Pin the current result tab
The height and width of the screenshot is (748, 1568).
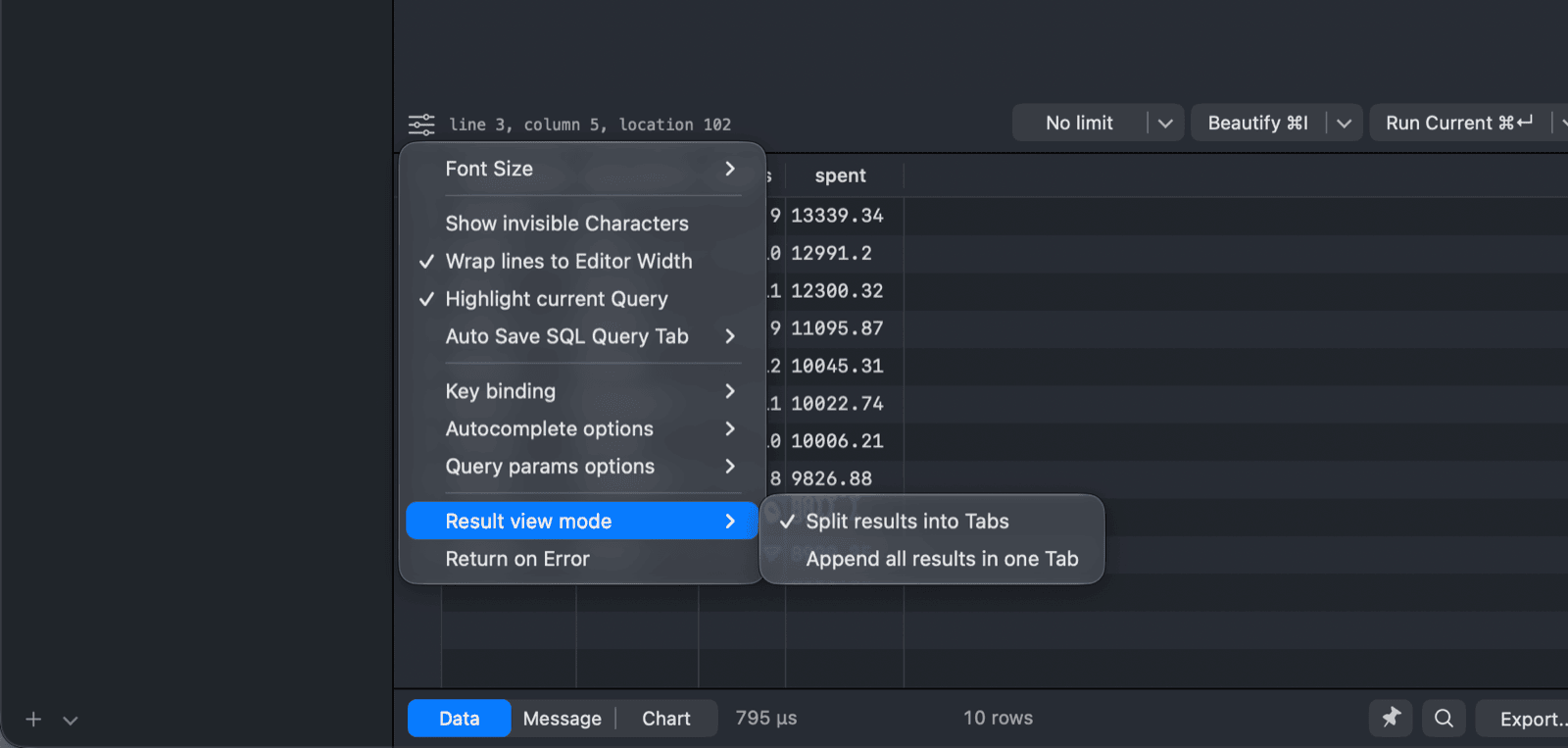(1391, 718)
